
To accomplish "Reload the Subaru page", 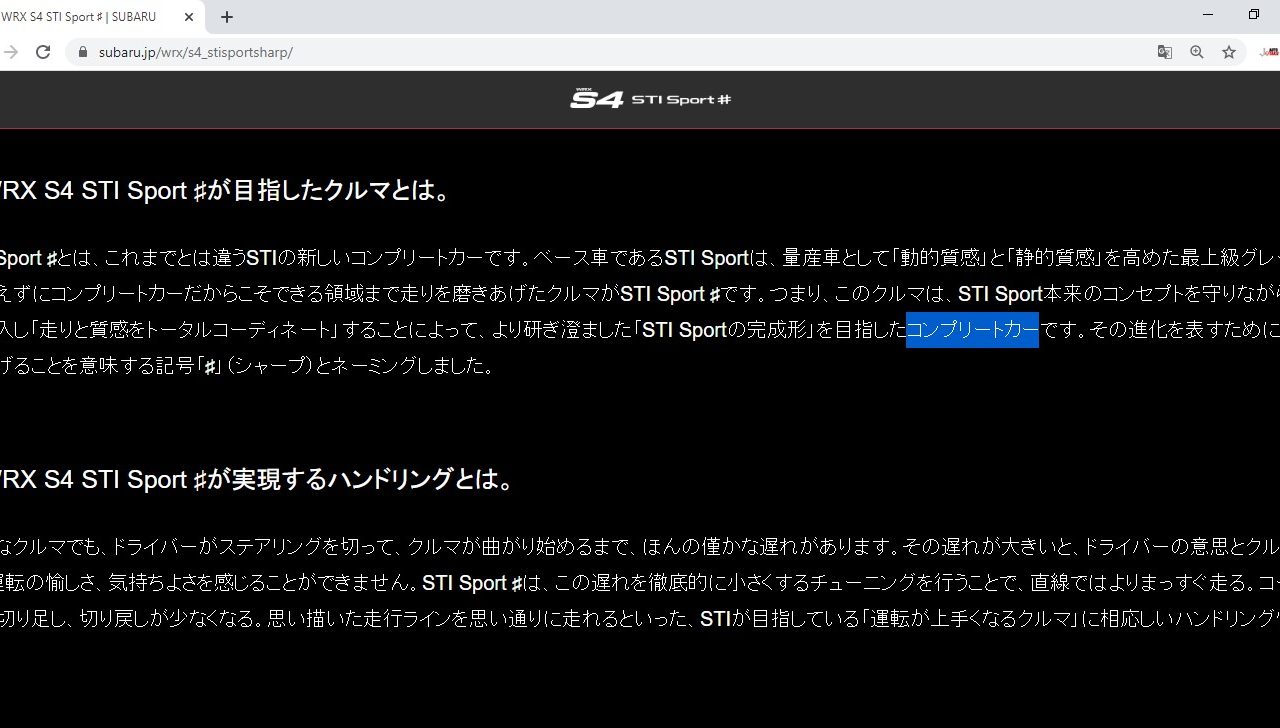I will pos(43,52).
